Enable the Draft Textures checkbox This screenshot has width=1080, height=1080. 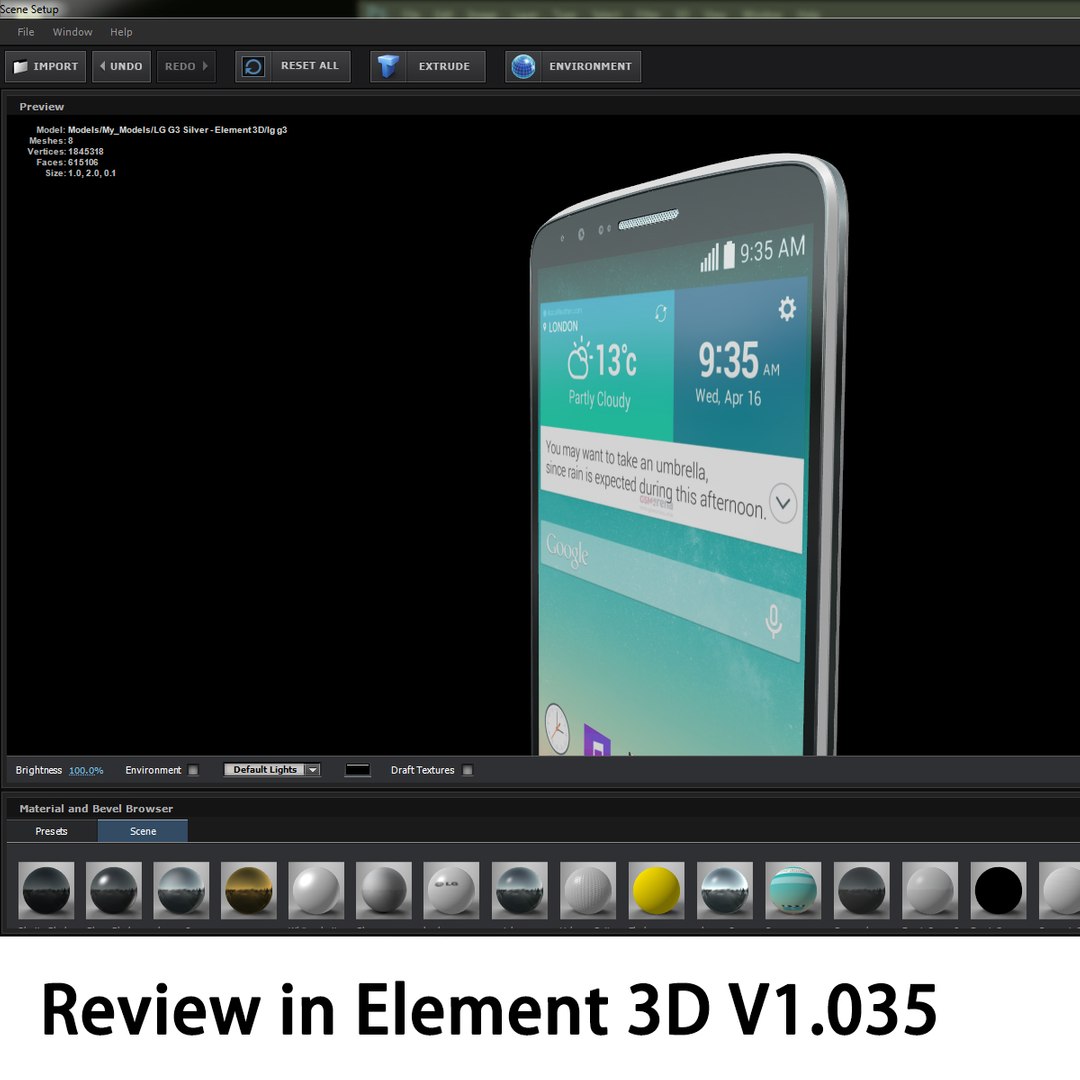pyautogui.click(x=468, y=770)
